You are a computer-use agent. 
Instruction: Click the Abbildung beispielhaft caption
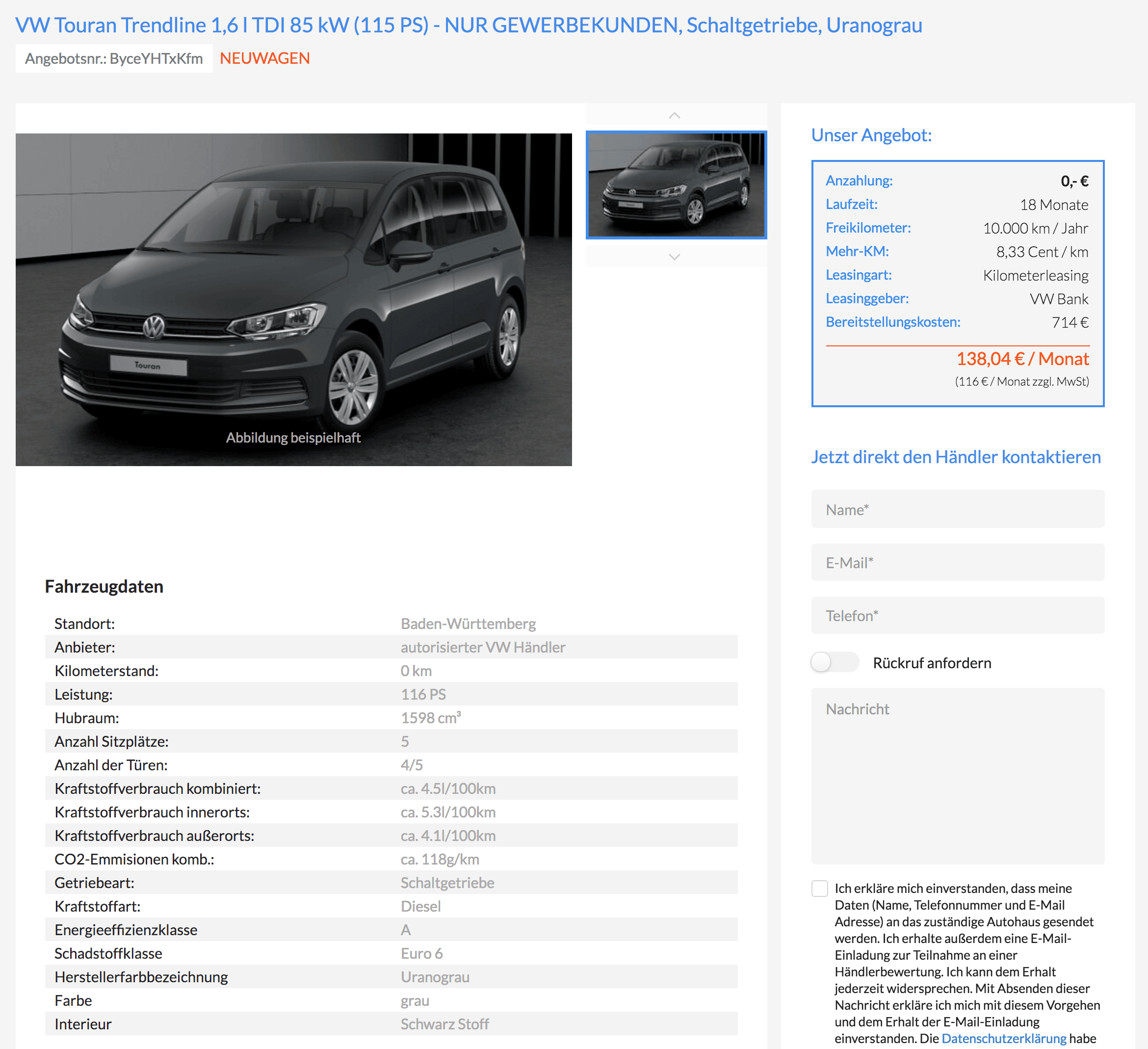[x=293, y=437]
